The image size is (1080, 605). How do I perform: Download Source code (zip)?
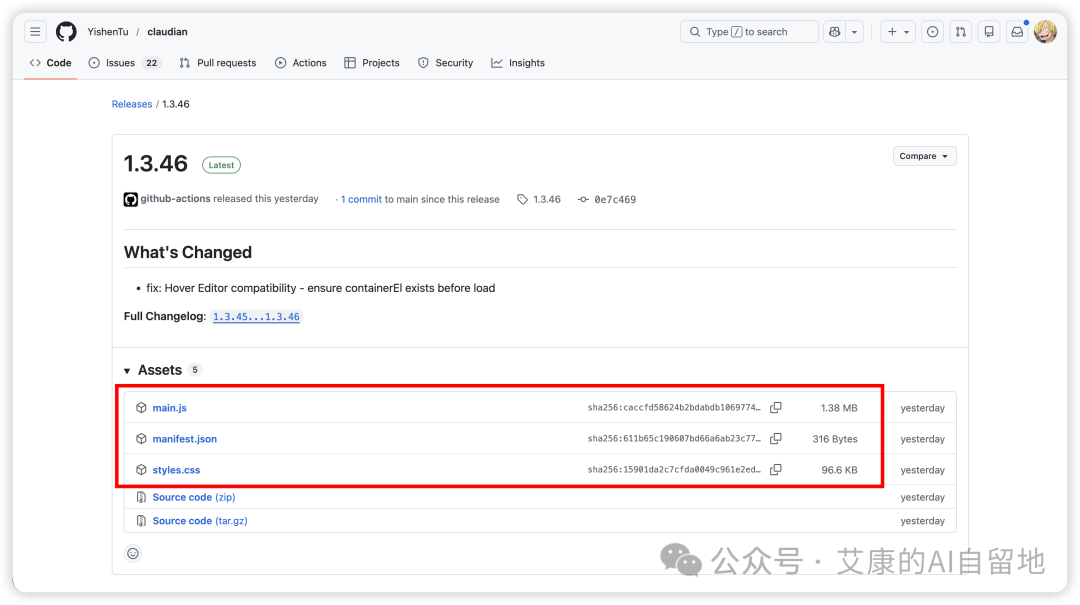194,497
